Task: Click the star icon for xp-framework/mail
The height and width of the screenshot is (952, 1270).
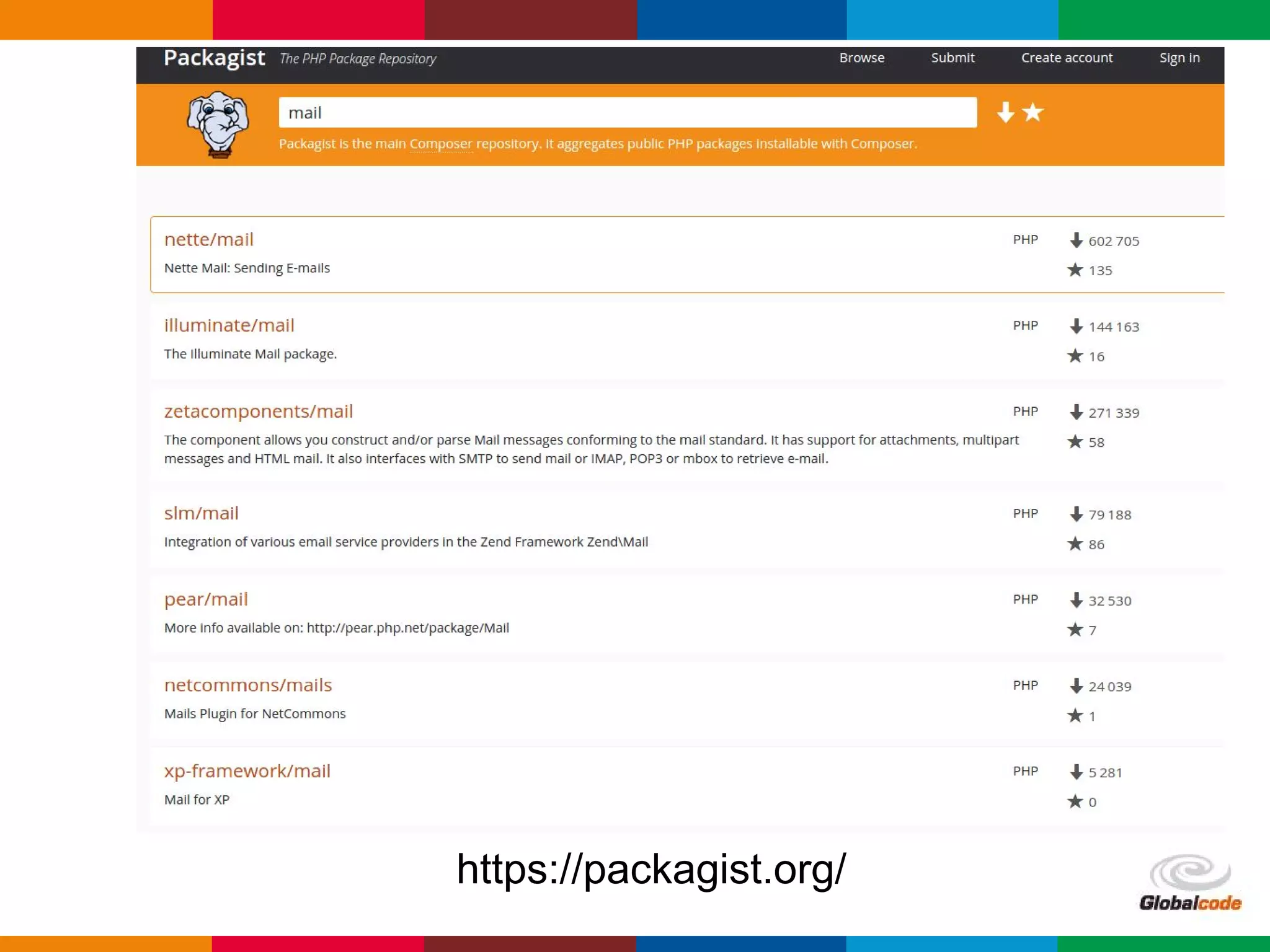Action: [x=1075, y=801]
